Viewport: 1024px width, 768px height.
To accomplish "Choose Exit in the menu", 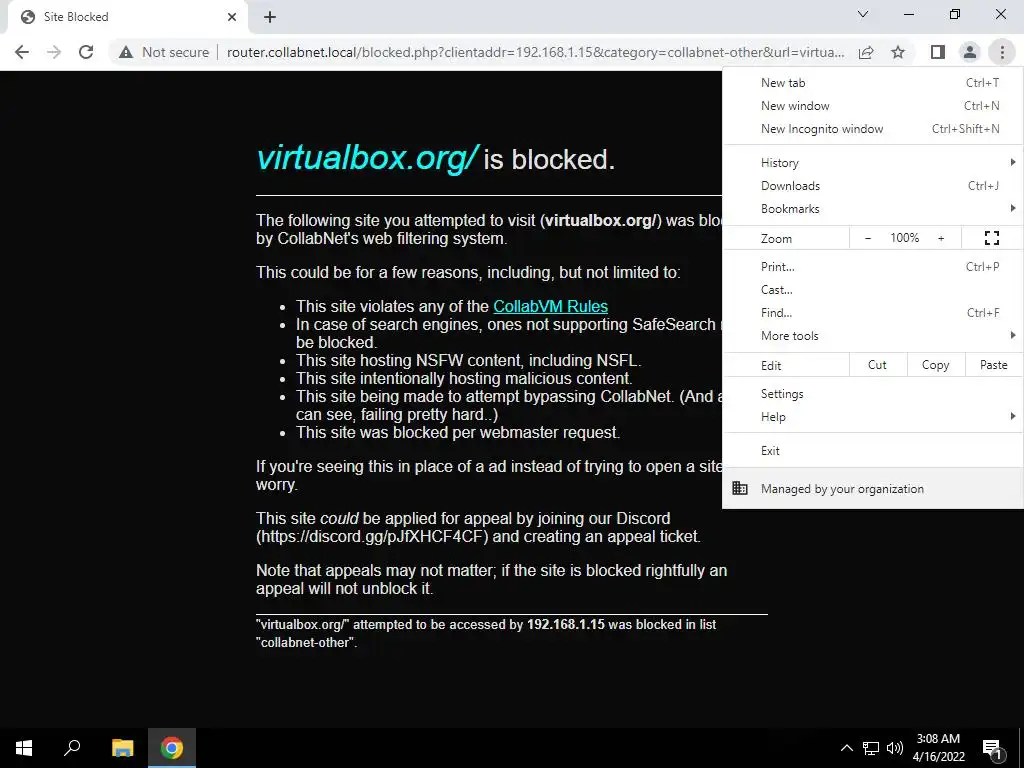I will pos(872,451).
